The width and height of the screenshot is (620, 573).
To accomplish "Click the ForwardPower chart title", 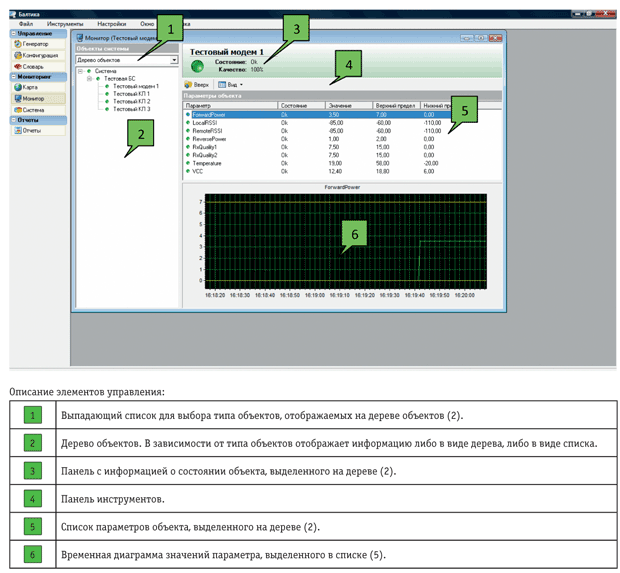I will click(x=342, y=187).
